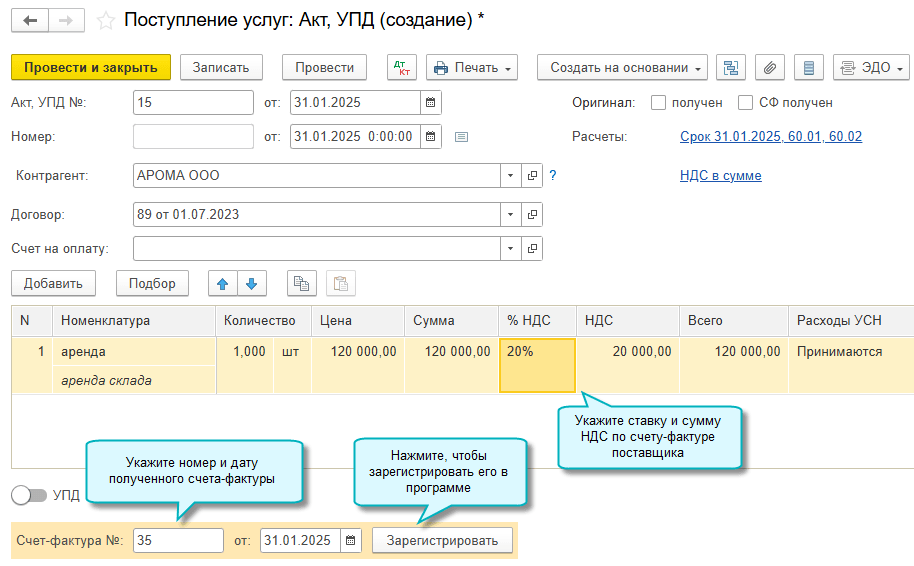Screen dimensions: 914x566
Task: Open the Контрагент АРОМА ООО card
Action: coord(532,175)
